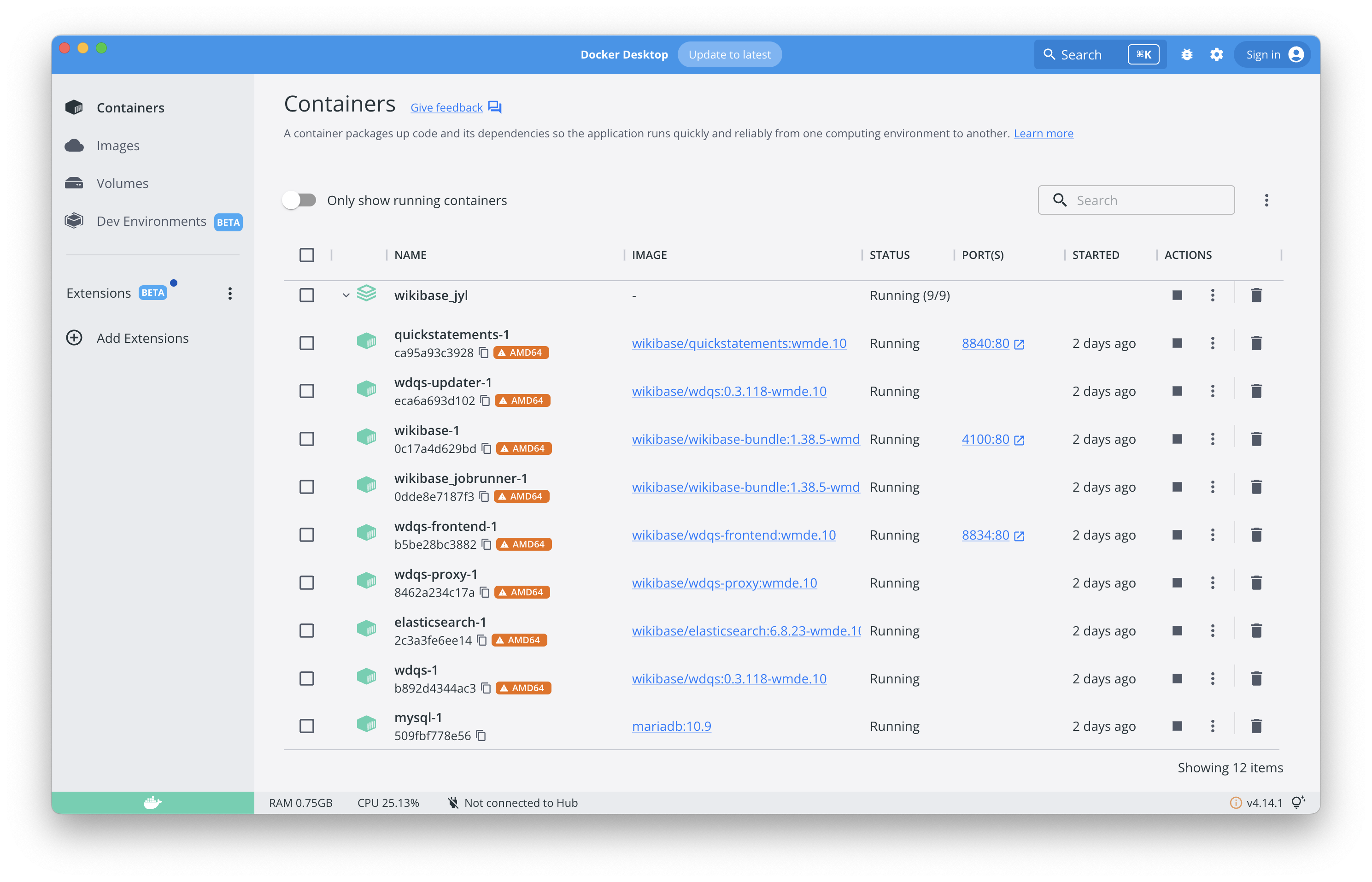The height and width of the screenshot is (882, 1372).
Task: Delete the elasticsearch-1 container
Action: (x=1256, y=630)
